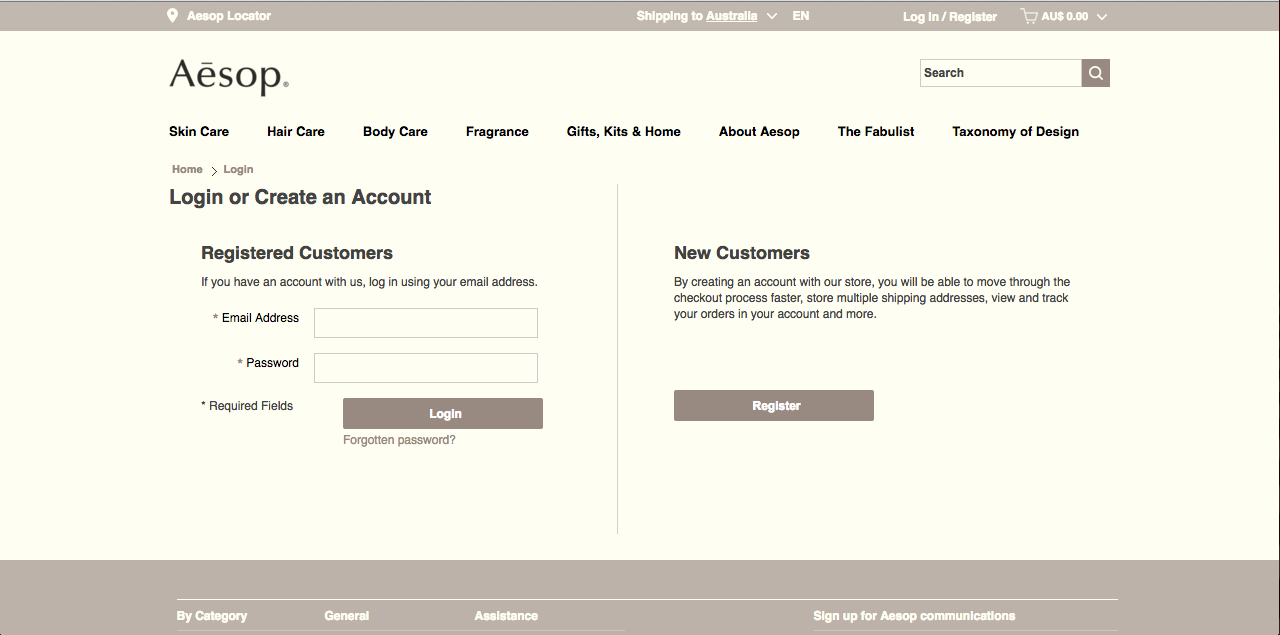Open the Aesop Locator link
Image resolution: width=1280 pixels, height=635 pixels.
pyautogui.click(x=229, y=16)
